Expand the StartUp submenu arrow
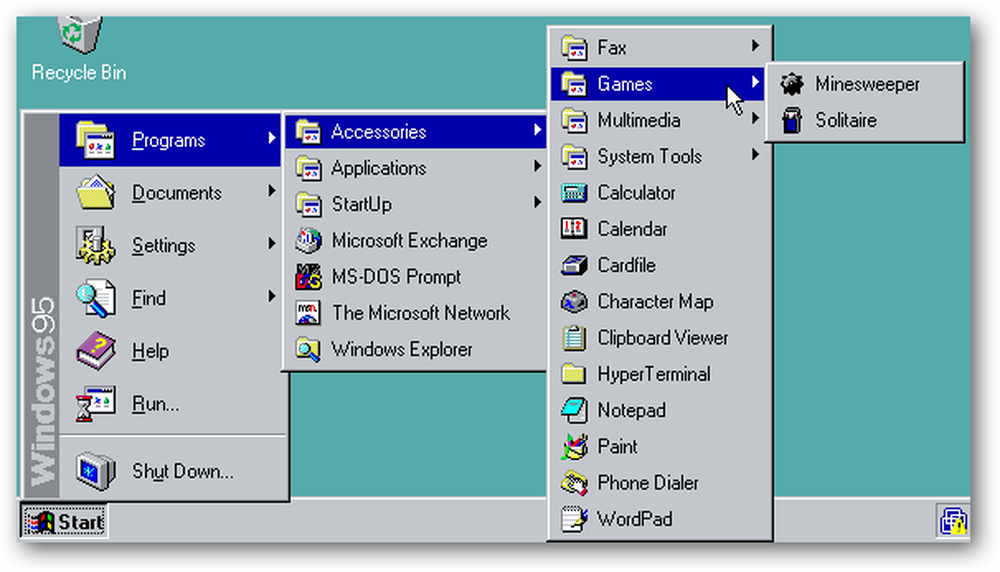Viewport: 1000px width, 572px height. [538, 203]
